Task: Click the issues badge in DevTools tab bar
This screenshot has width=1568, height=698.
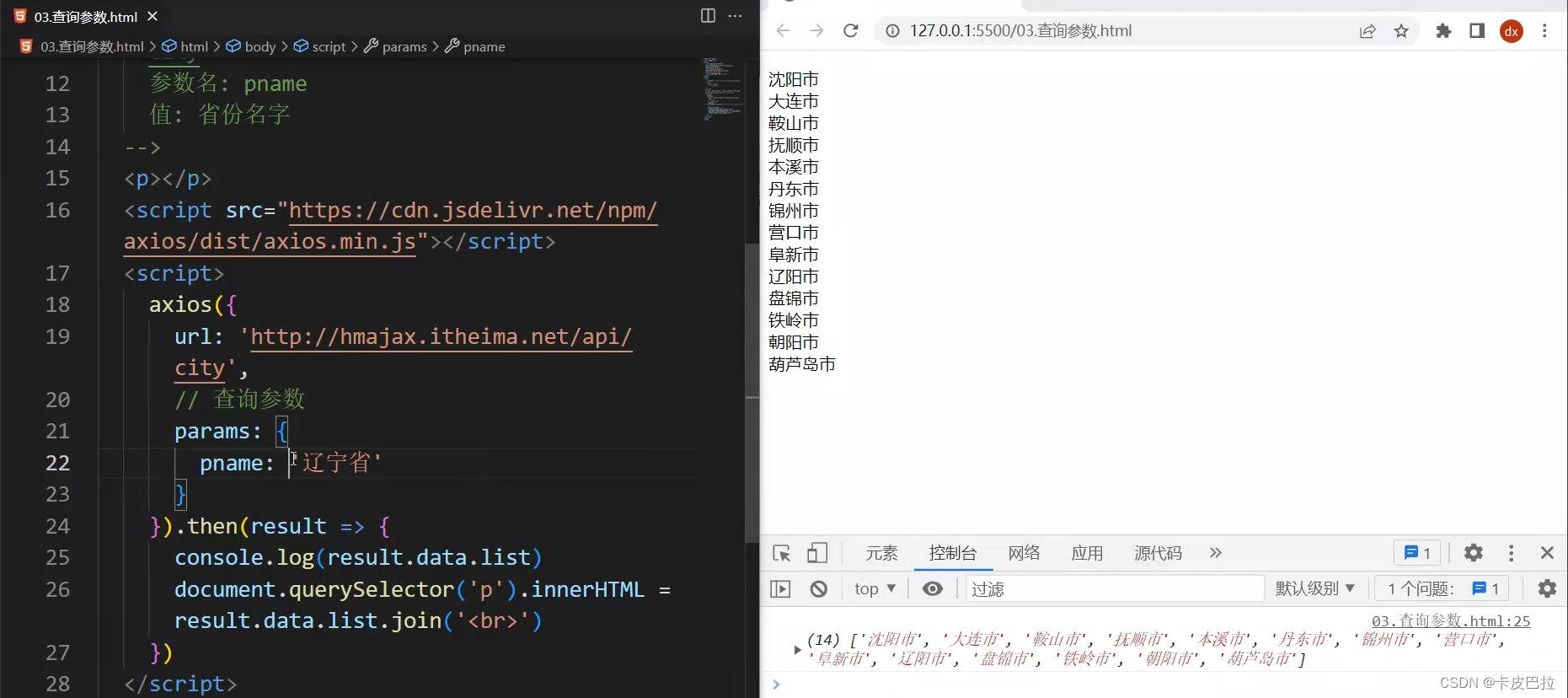Action: [x=1417, y=553]
